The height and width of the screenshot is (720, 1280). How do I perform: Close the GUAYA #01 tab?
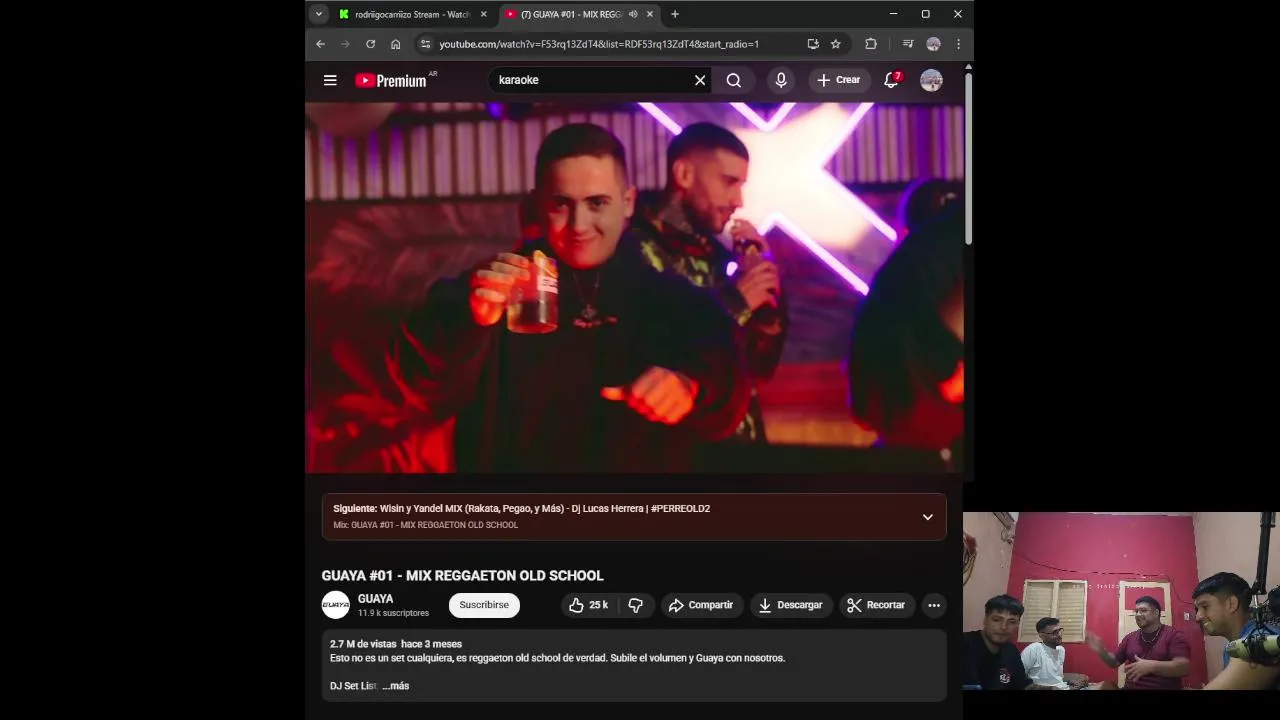(x=650, y=14)
